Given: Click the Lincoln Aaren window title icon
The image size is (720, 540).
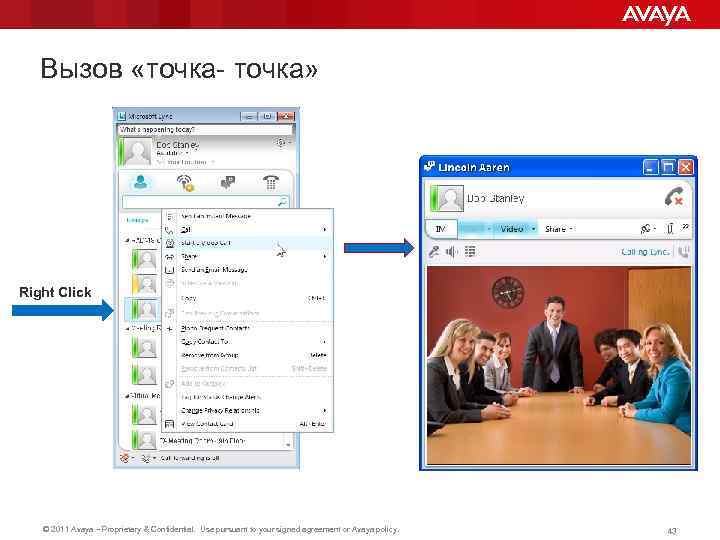Looking at the screenshot, I should tap(429, 167).
